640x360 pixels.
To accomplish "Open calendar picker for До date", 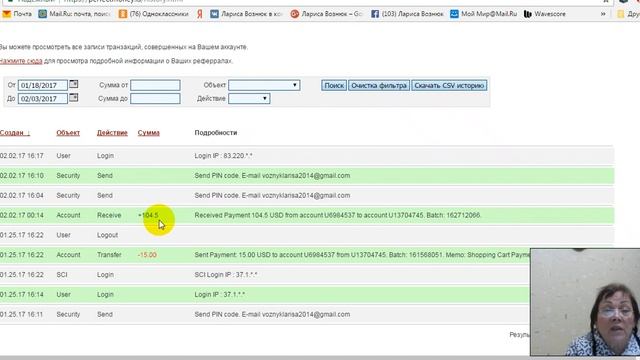I will pos(73,98).
